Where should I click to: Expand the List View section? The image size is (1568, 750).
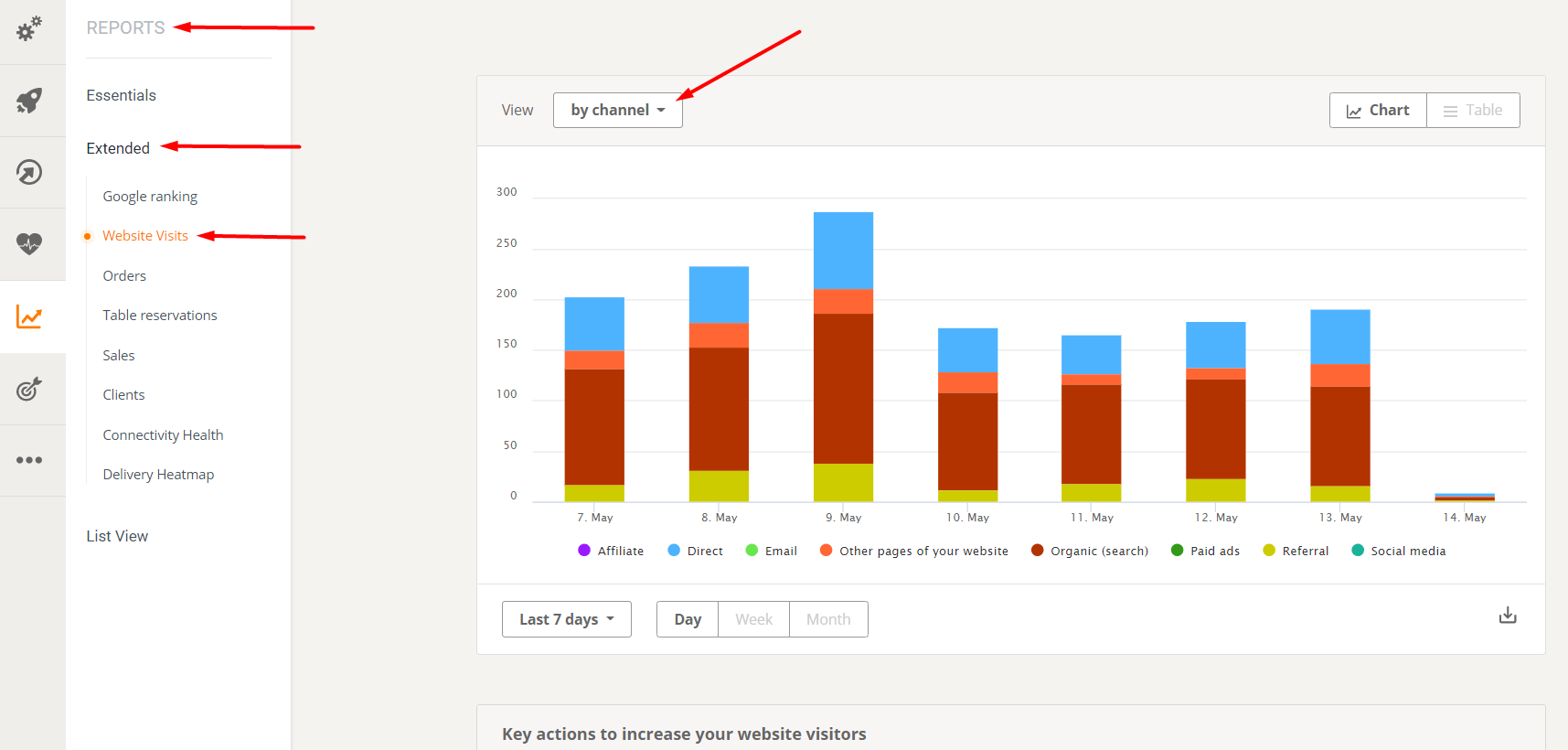coord(117,536)
